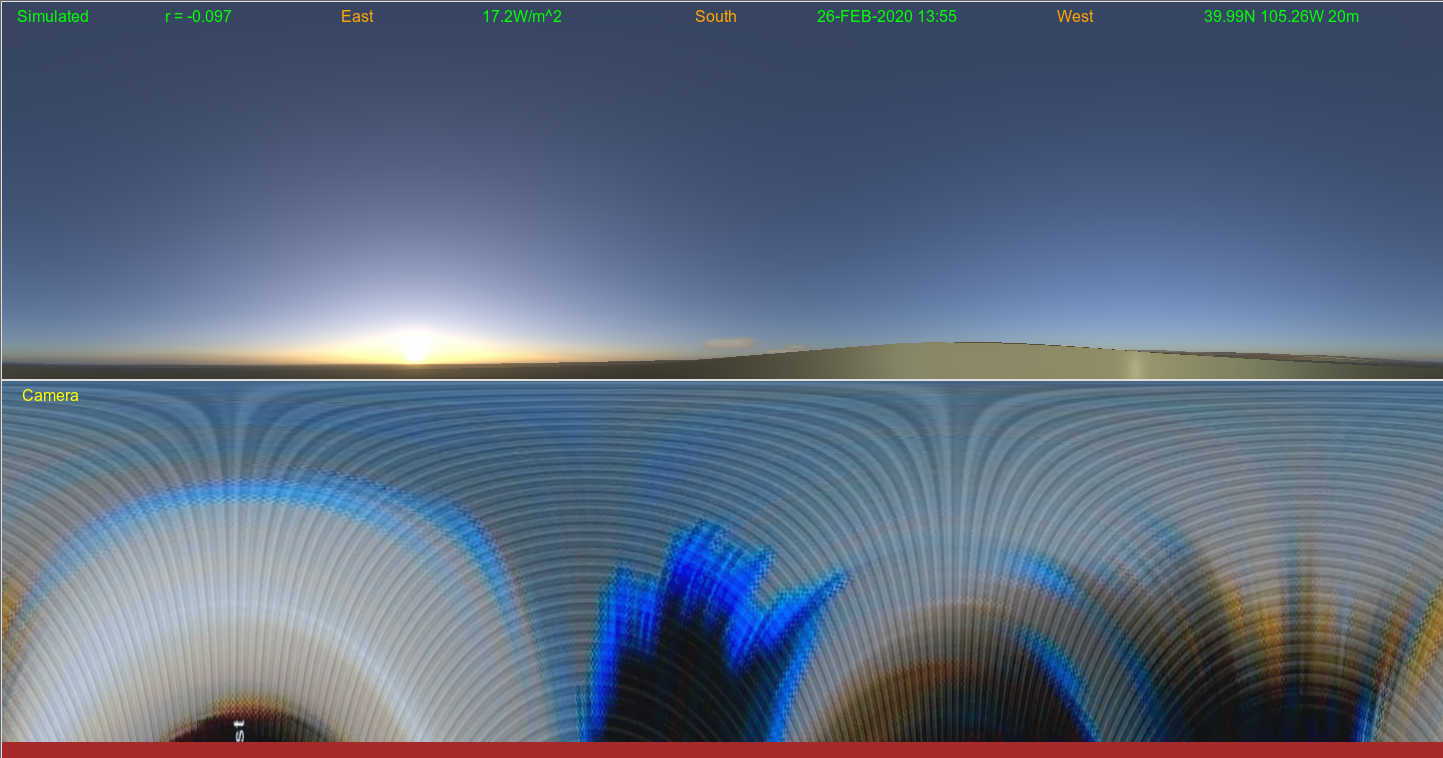Click the dark orange-rimmed dome at right
The image size is (1443, 758).
point(960,690)
